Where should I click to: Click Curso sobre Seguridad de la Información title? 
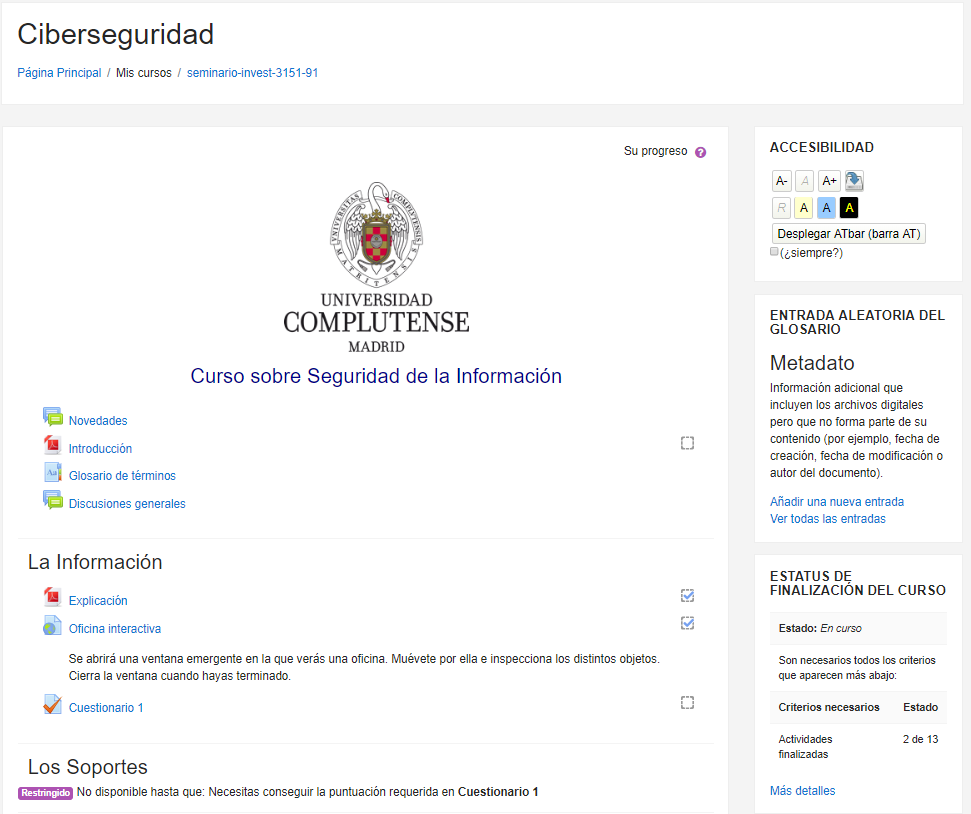point(376,376)
